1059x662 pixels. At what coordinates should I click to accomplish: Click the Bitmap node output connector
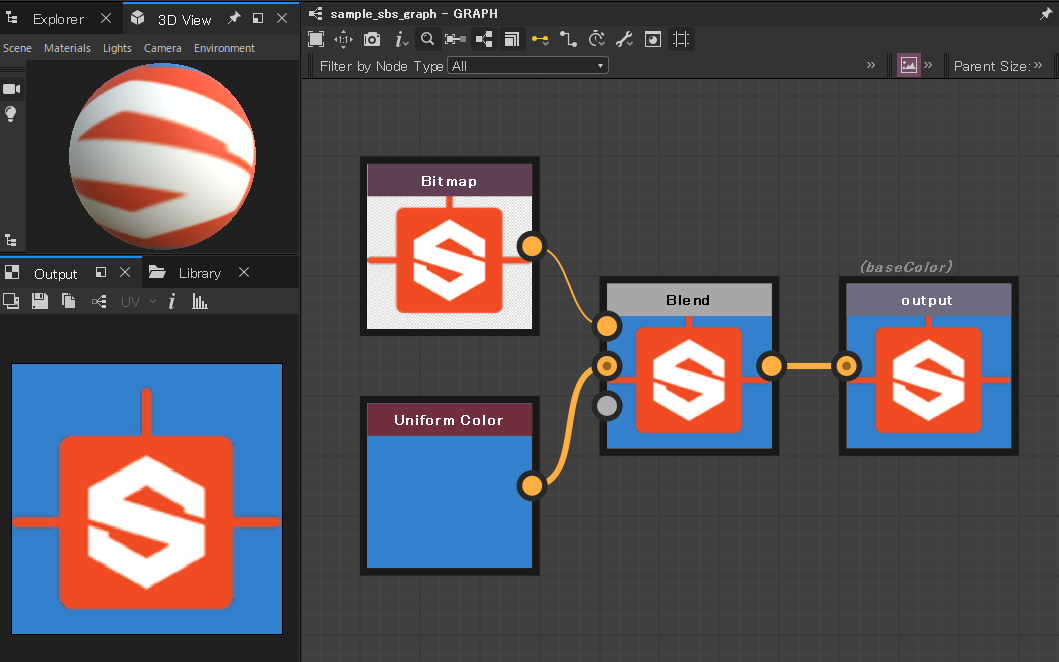click(532, 246)
